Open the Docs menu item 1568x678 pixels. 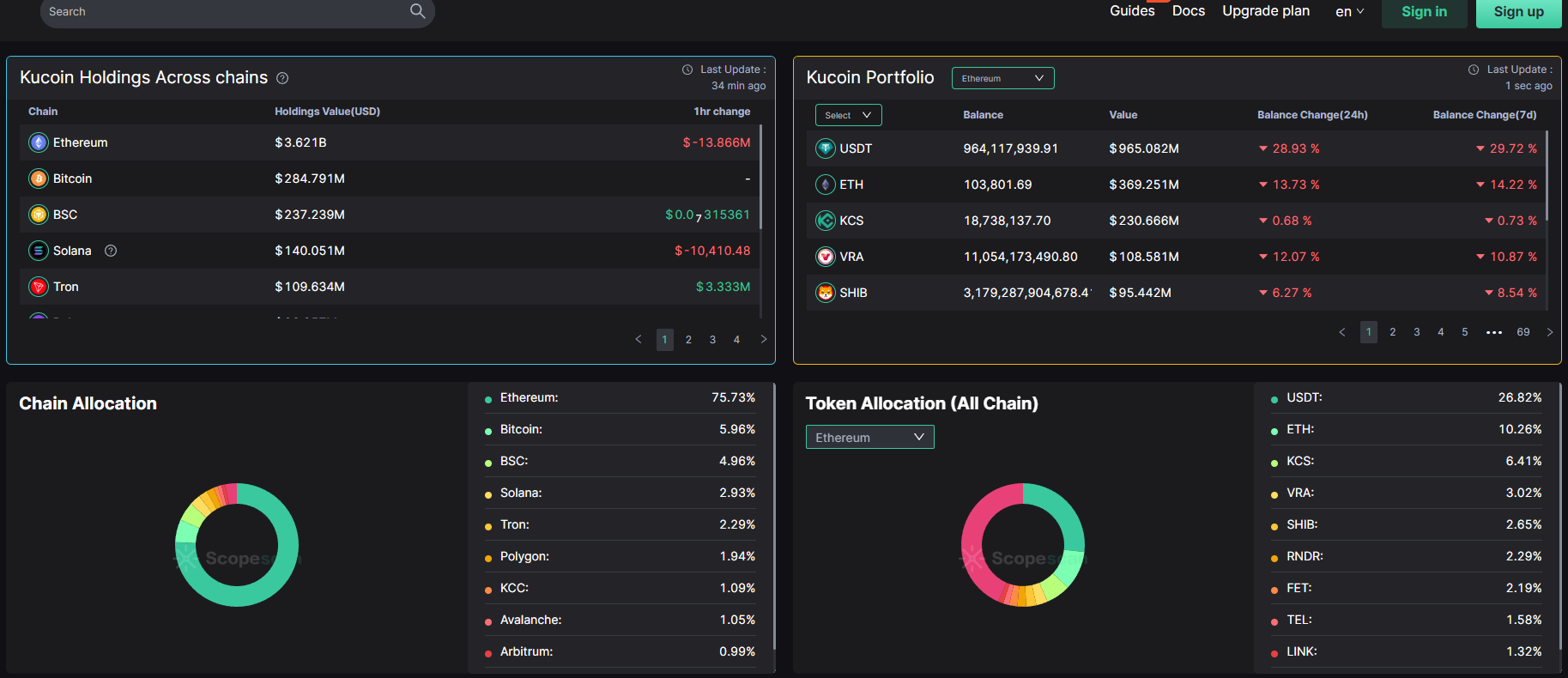coord(1188,11)
